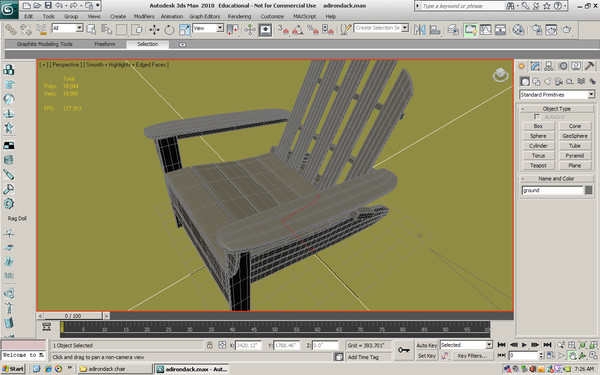Switch to the Freeform ribbon tab

click(104, 44)
